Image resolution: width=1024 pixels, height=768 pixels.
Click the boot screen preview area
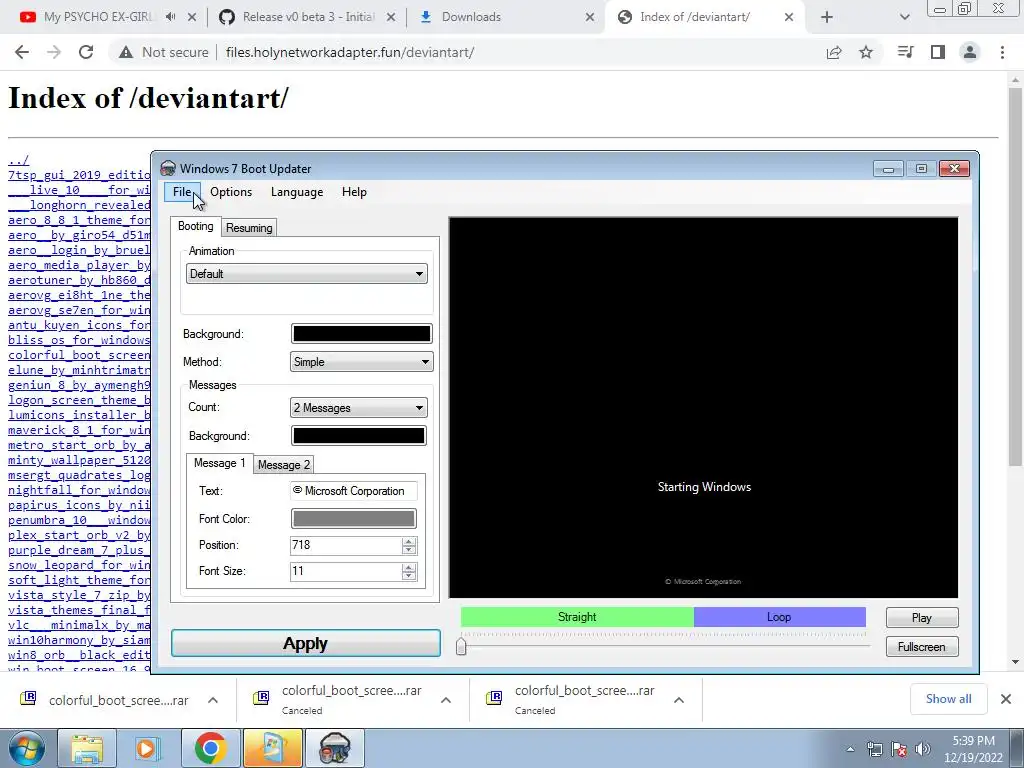703,408
